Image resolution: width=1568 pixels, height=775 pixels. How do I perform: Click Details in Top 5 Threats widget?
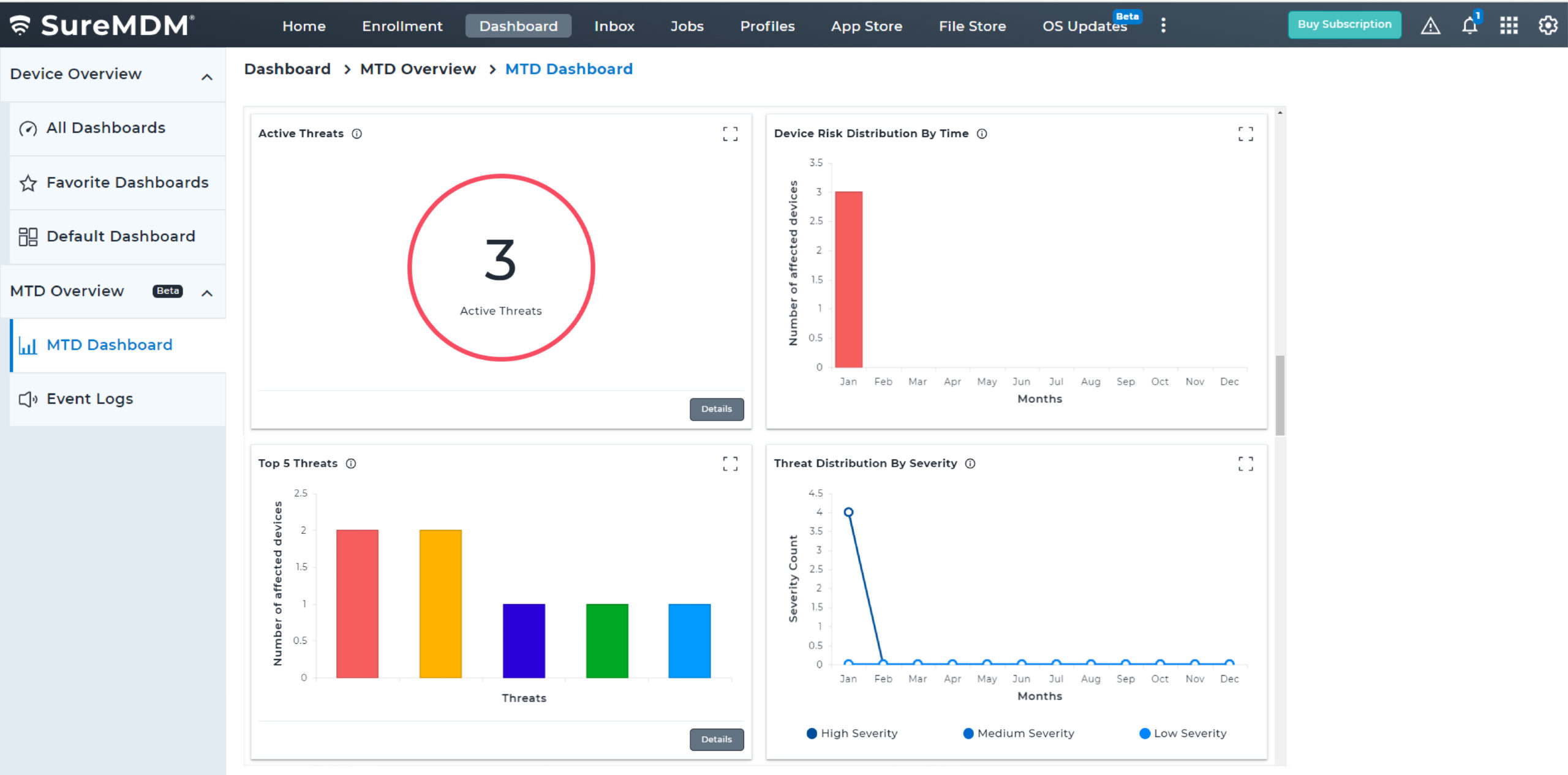point(717,739)
